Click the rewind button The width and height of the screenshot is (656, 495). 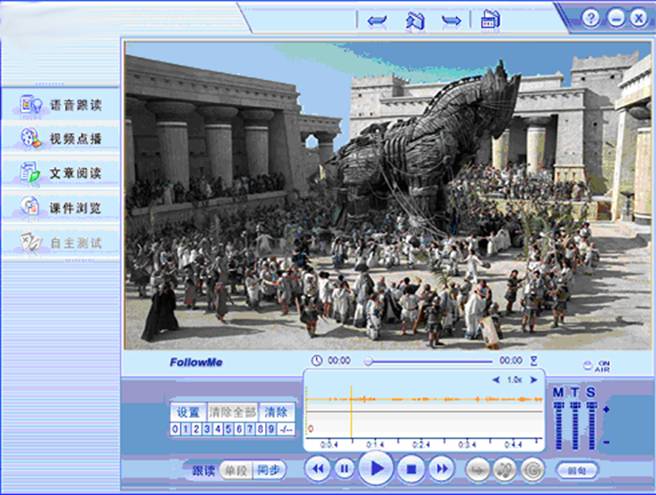(318, 469)
